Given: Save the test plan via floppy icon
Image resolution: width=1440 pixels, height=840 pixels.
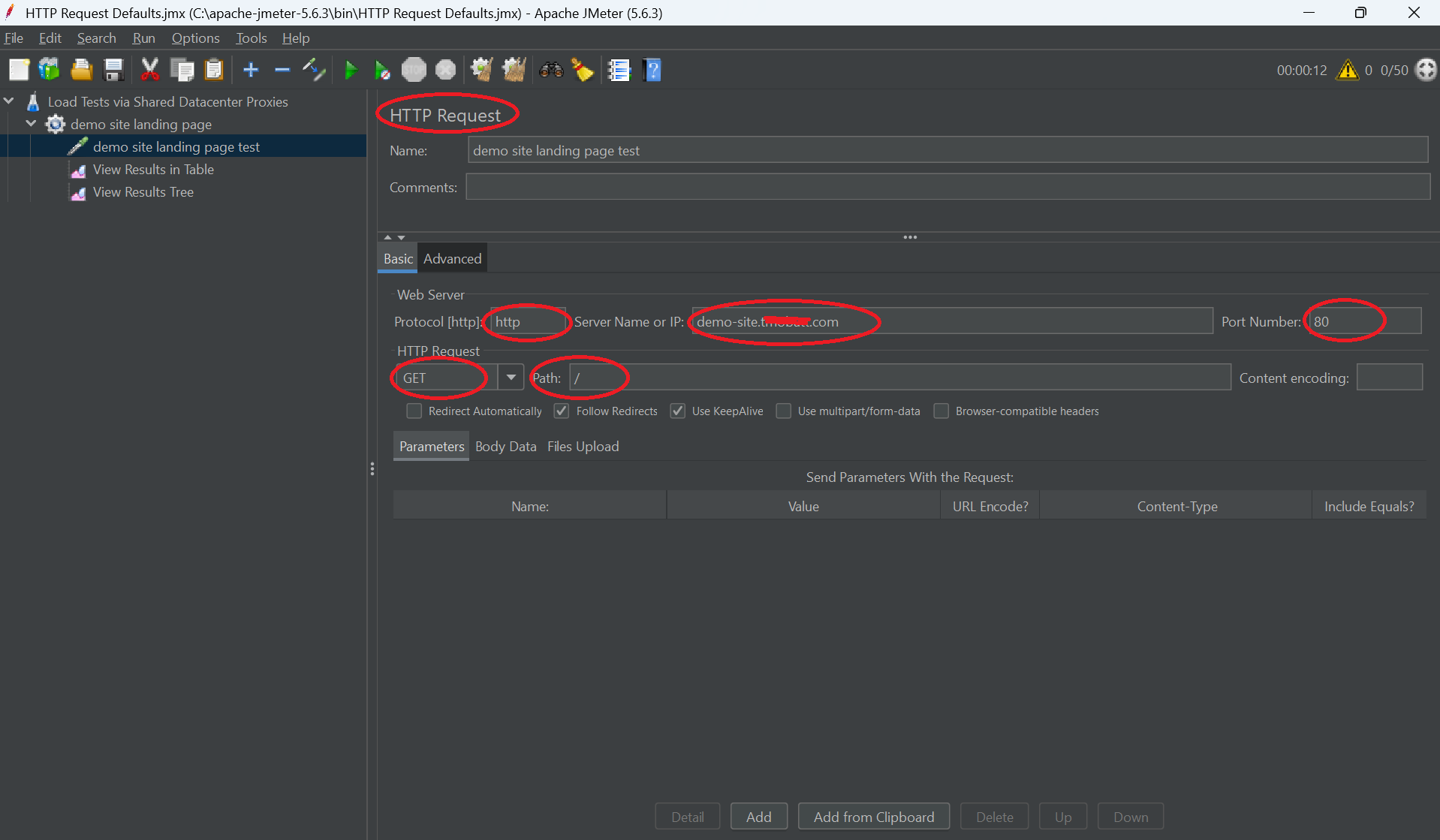Looking at the screenshot, I should [113, 70].
